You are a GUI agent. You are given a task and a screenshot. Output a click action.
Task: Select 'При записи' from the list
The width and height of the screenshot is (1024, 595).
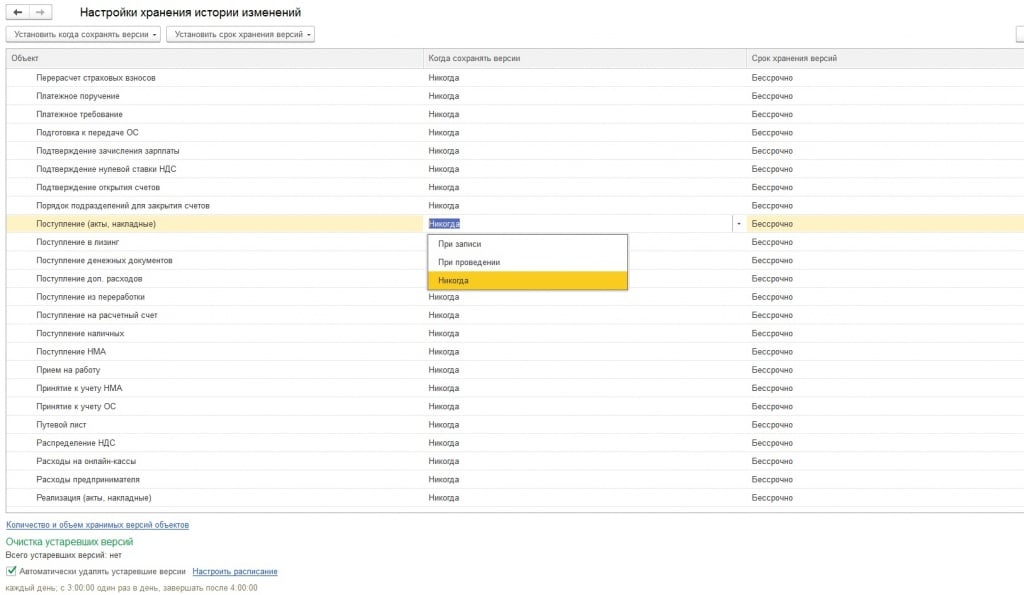460,244
